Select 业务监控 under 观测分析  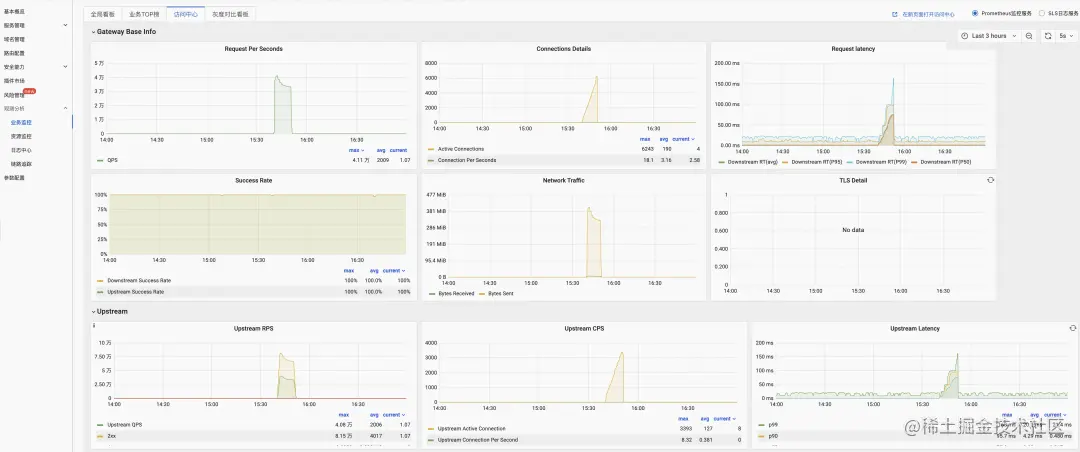tap(21, 122)
